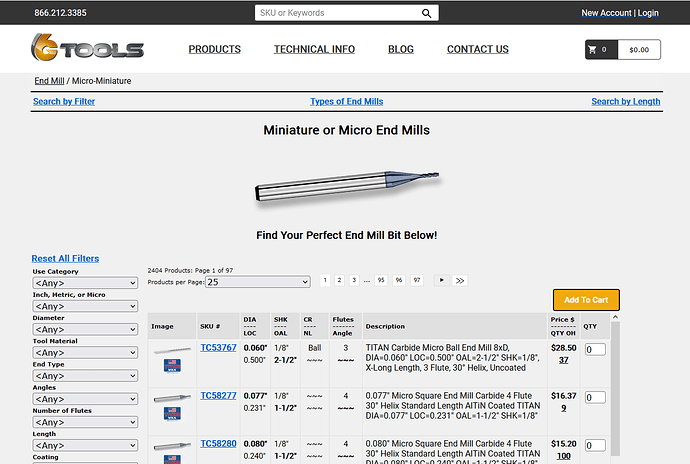Go to results page 97
This screenshot has width=690, height=464.
click(x=417, y=280)
